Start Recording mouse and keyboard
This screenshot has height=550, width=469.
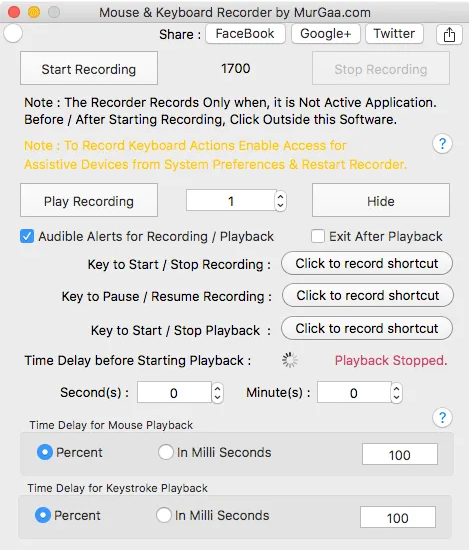click(89, 68)
